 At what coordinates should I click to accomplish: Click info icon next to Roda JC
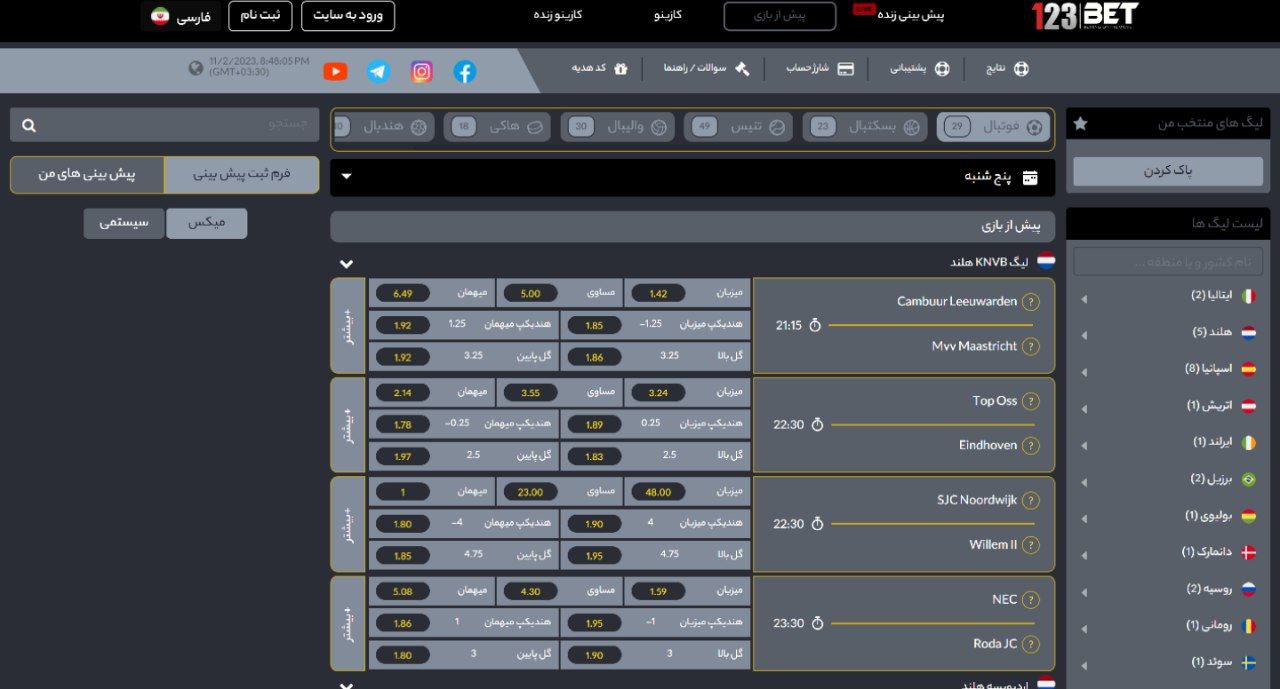[1031, 644]
